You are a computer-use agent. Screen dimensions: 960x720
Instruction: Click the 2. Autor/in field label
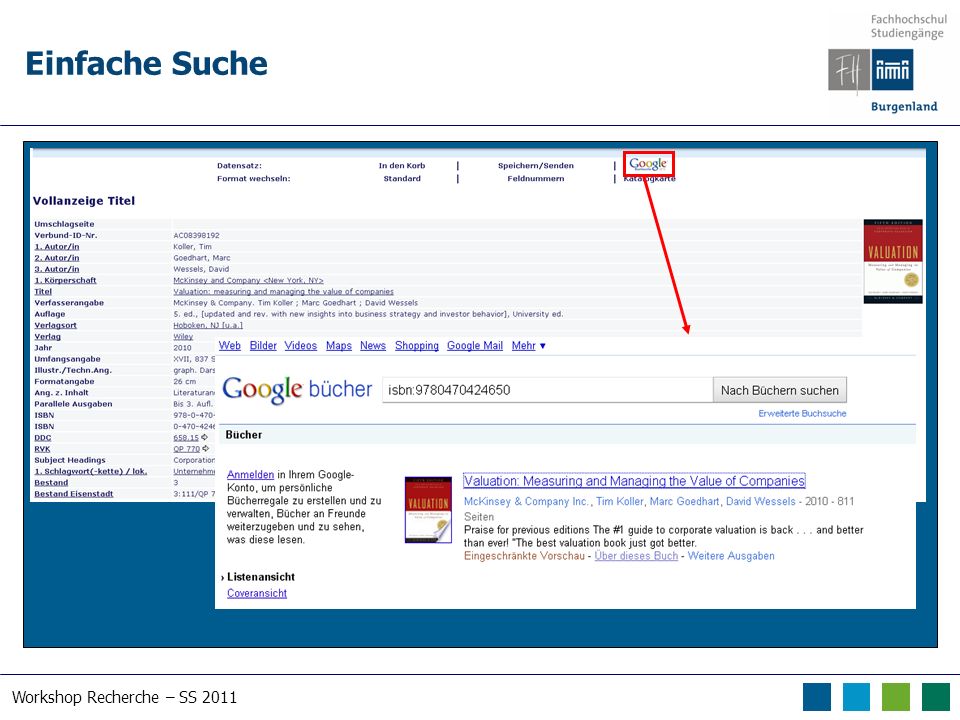[57, 258]
